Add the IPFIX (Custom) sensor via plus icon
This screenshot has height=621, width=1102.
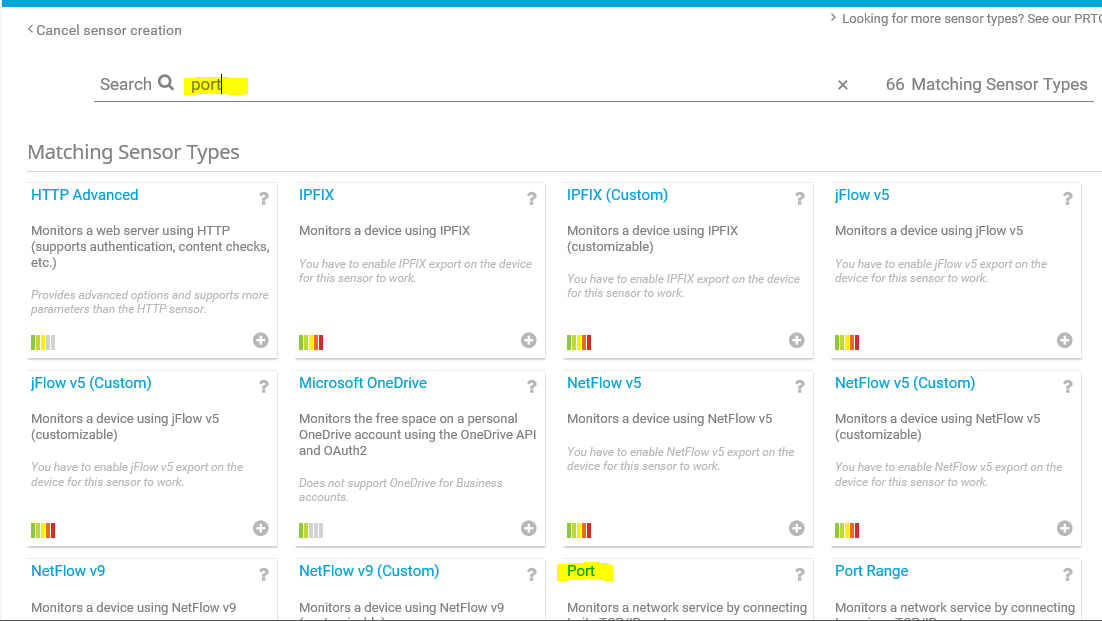796,340
